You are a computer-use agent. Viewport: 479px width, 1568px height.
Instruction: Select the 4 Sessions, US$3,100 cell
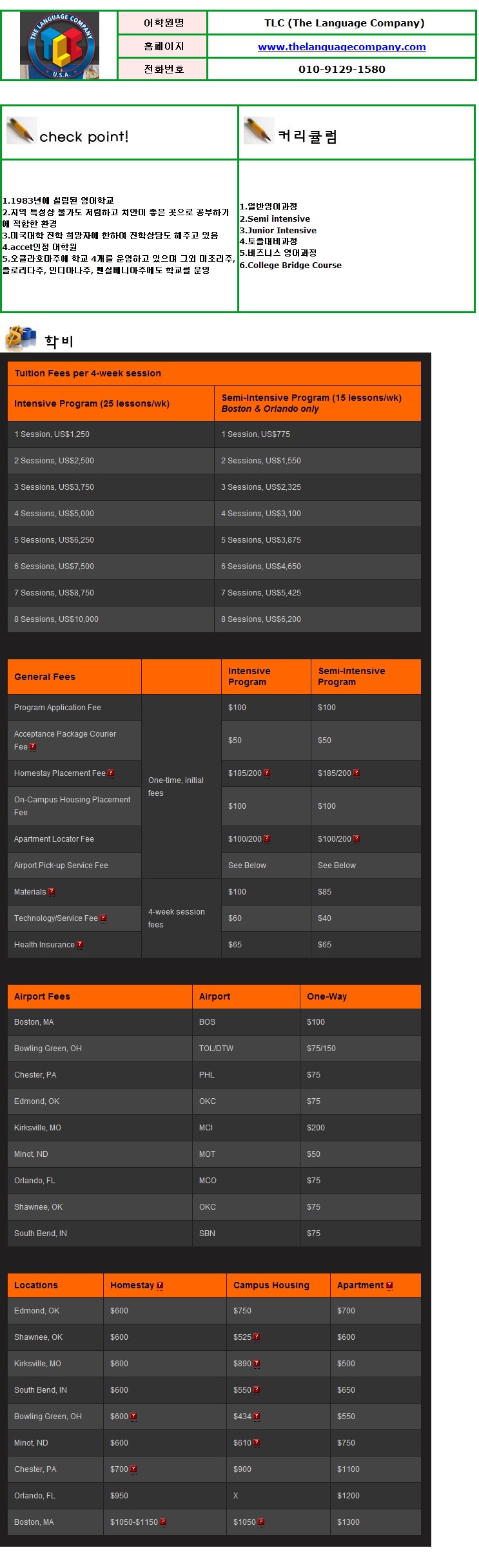click(x=318, y=514)
